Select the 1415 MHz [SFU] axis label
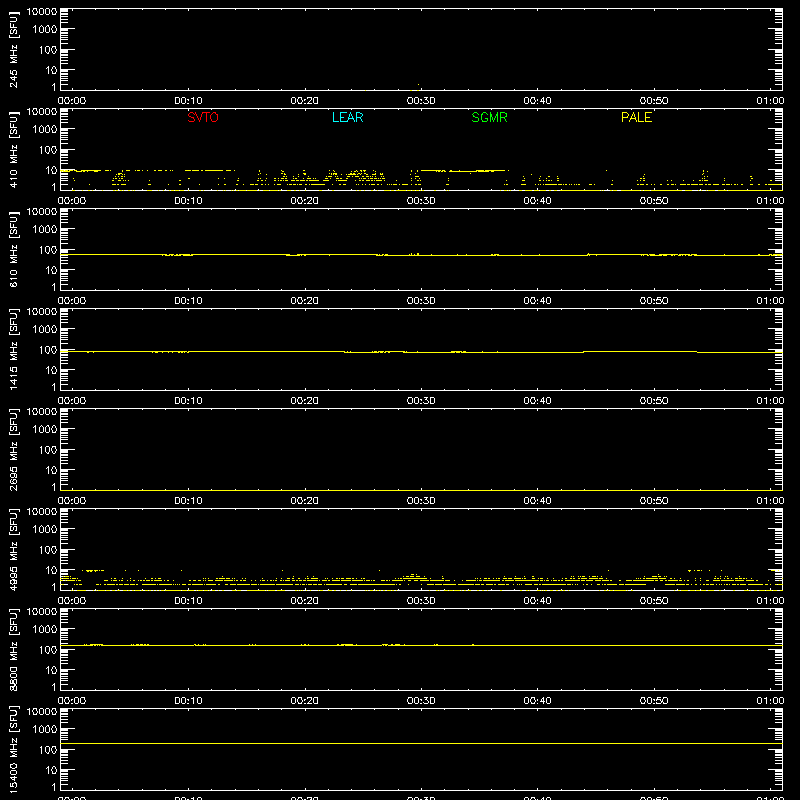Screen dimensions: 800x800 click(x=13, y=349)
